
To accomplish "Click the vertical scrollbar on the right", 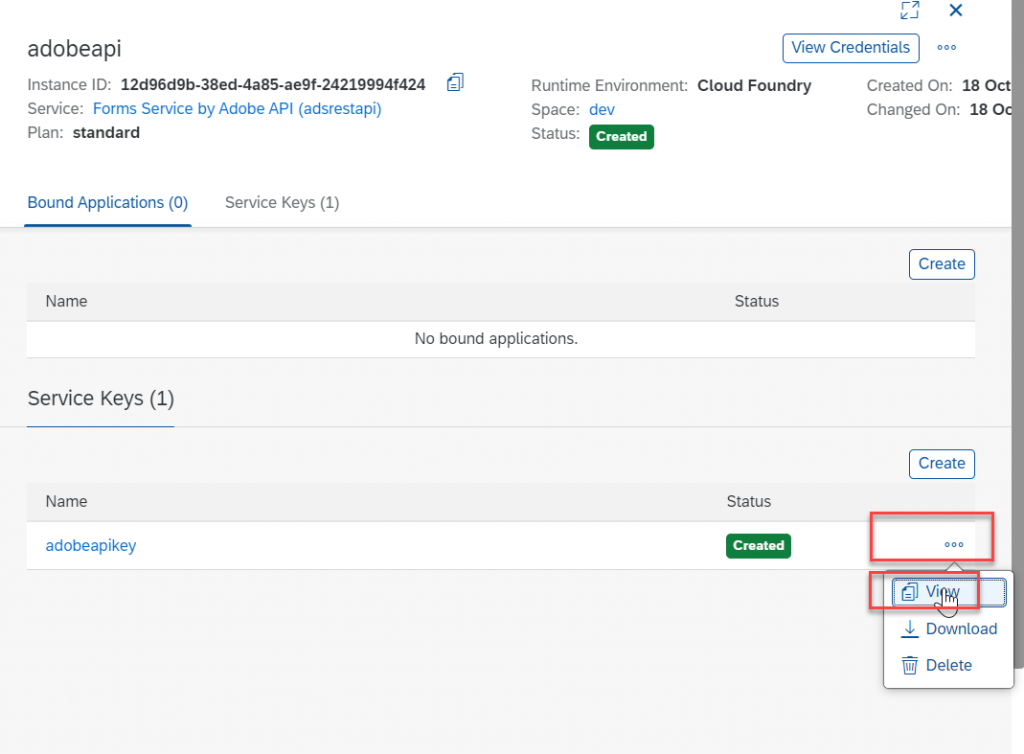I will (x=1017, y=333).
